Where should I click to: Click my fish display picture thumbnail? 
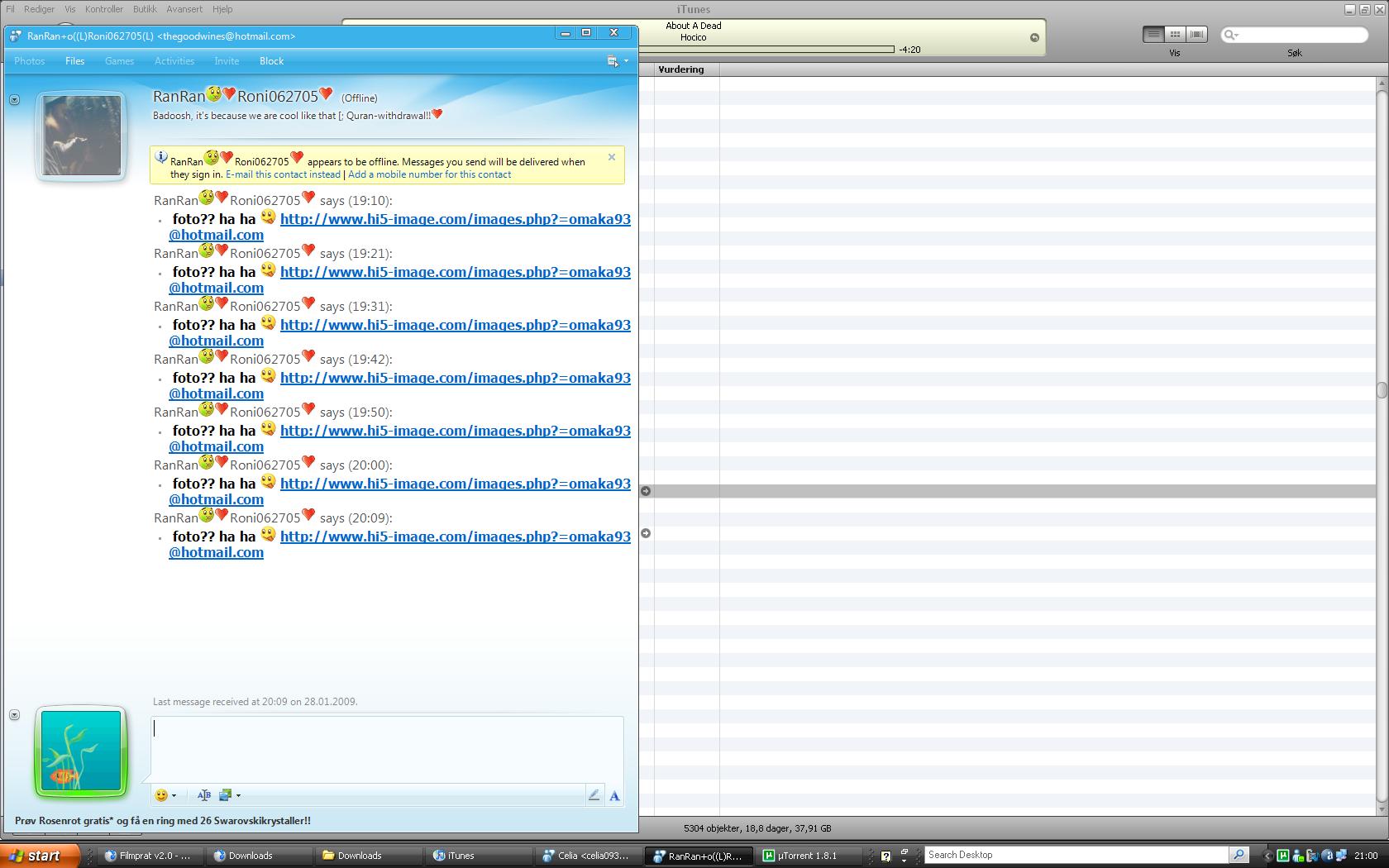pos(81,752)
